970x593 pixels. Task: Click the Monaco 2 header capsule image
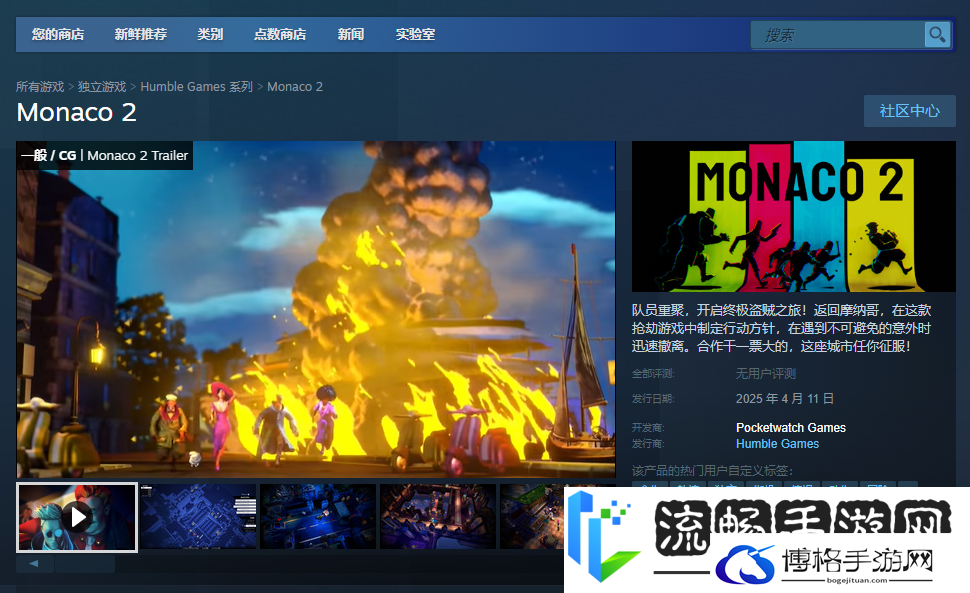[x=794, y=216]
